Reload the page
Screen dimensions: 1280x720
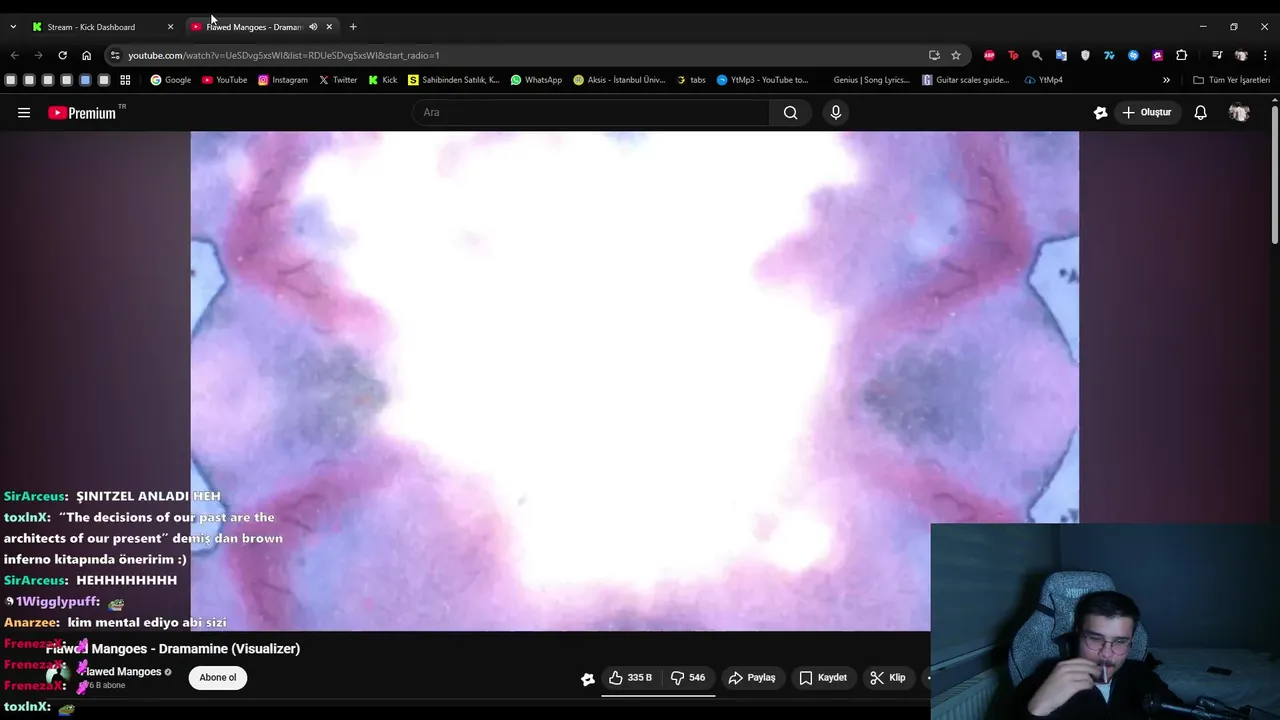[62, 55]
